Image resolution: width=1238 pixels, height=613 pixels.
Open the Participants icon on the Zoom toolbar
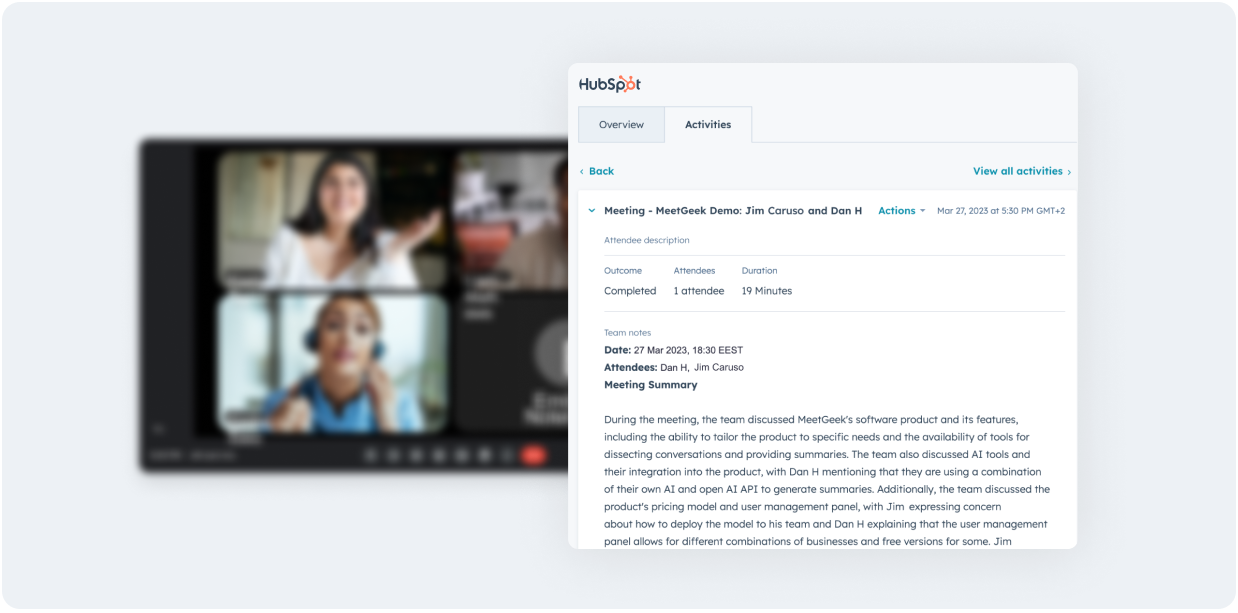414,454
